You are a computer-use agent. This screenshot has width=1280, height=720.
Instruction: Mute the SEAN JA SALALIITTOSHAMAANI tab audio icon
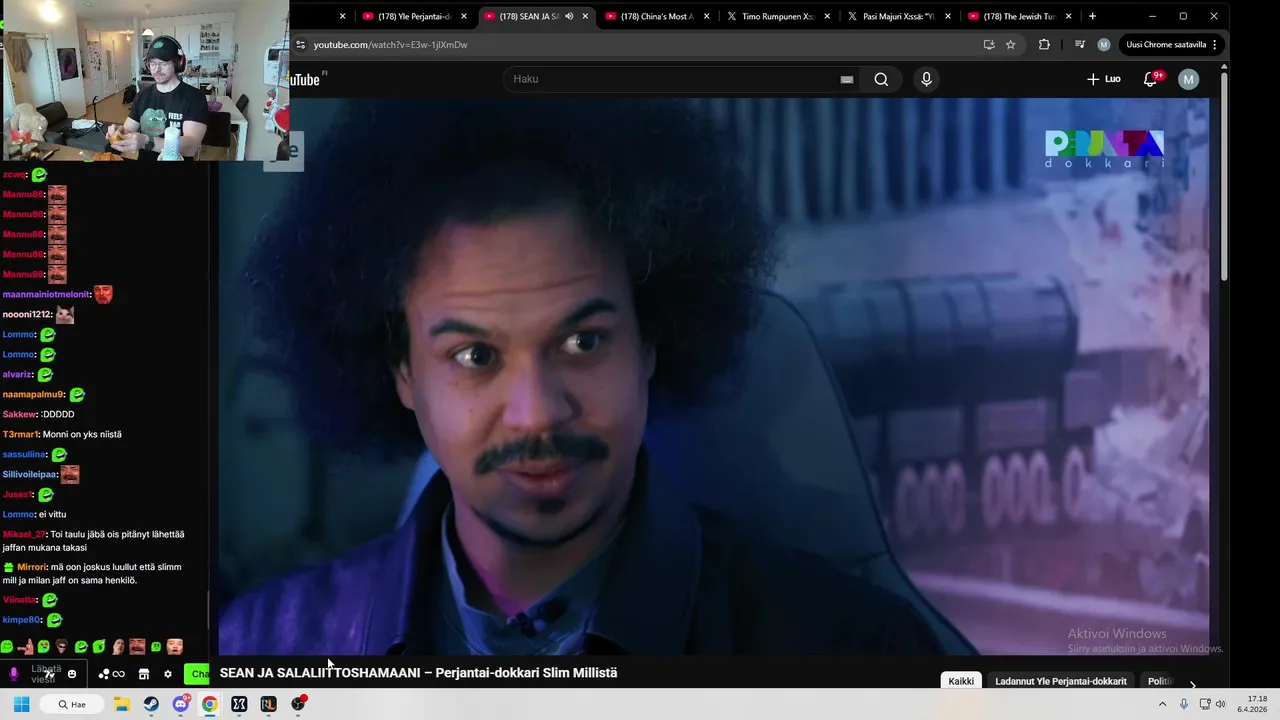pos(569,16)
